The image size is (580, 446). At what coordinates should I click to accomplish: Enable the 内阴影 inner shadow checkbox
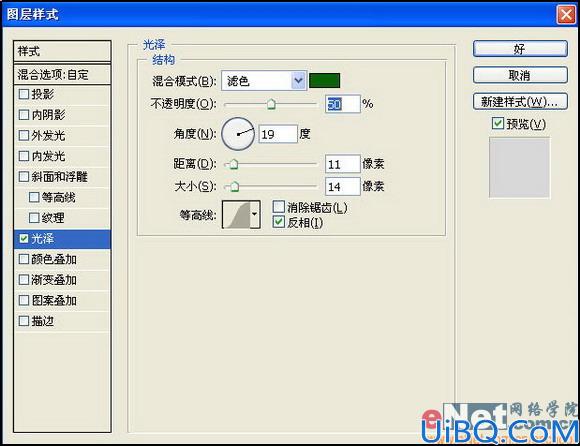[24, 115]
